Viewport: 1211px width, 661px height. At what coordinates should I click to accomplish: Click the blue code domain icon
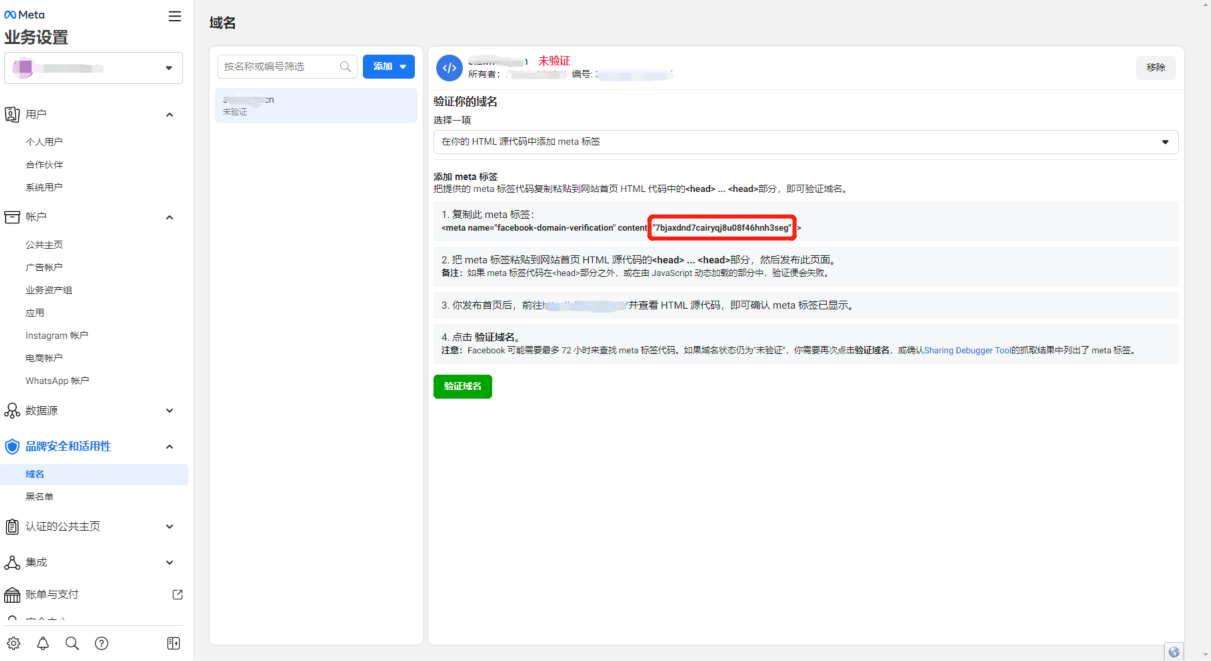pos(450,67)
